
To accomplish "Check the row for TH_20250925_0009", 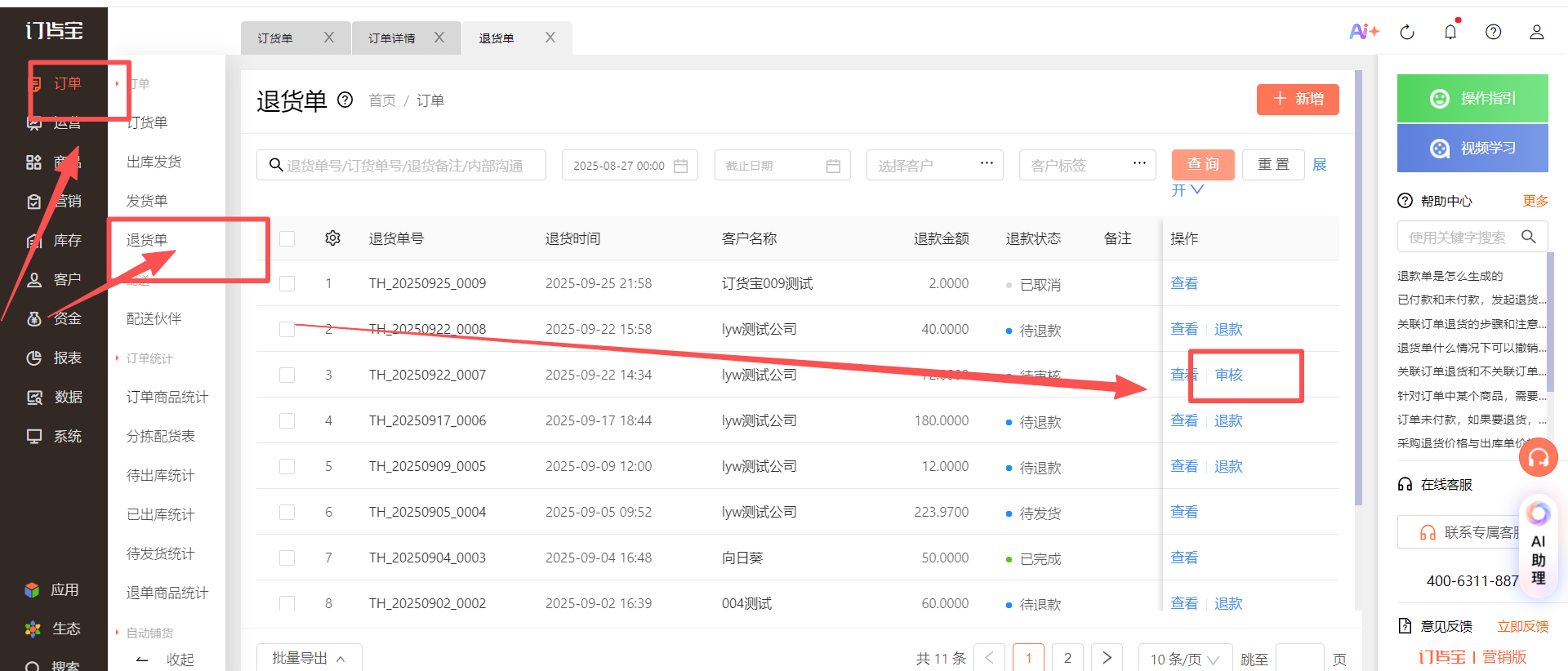I will coord(287,283).
